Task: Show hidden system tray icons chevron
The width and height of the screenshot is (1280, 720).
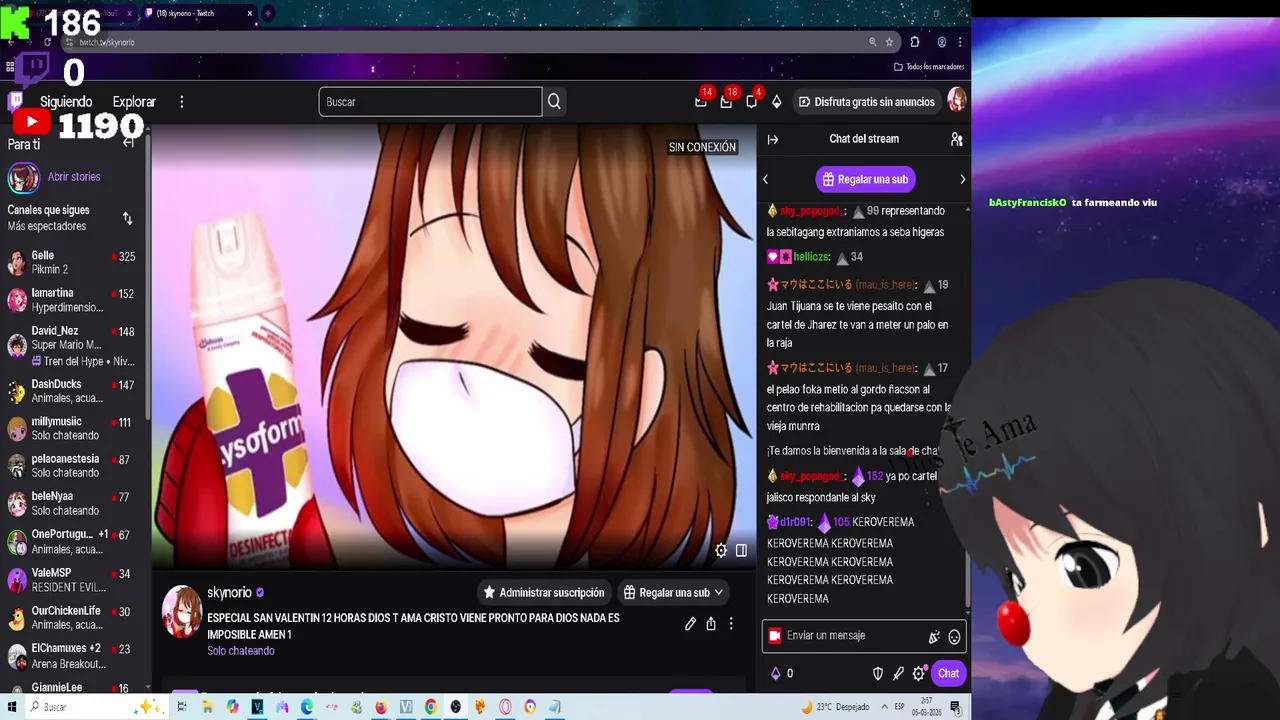Action: (885, 707)
